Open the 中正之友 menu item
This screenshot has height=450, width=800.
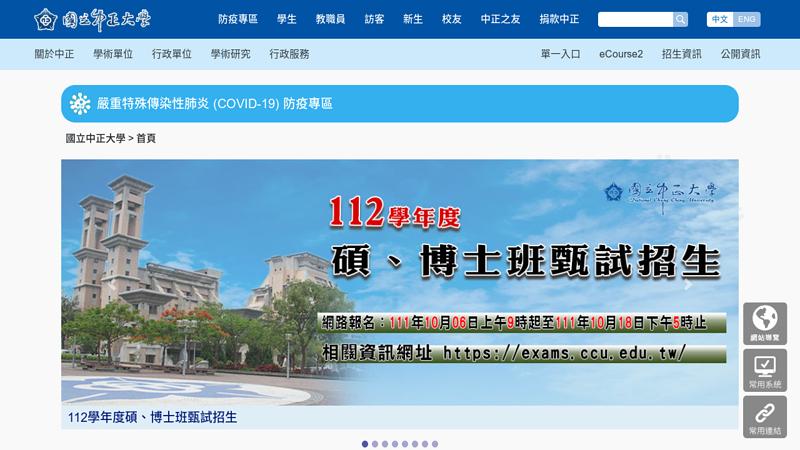501,19
